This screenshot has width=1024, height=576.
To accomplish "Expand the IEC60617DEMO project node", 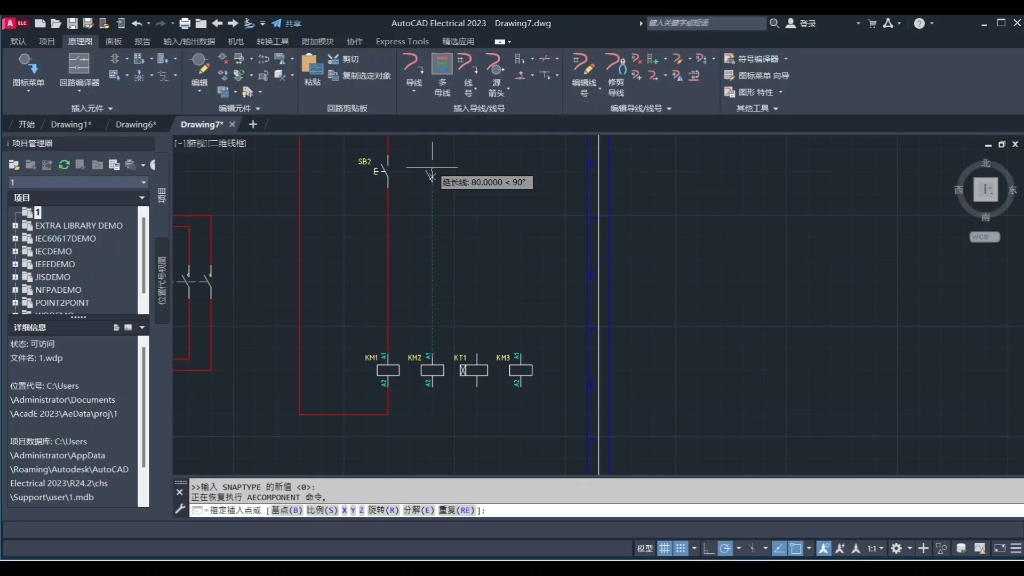I will 15,238.
